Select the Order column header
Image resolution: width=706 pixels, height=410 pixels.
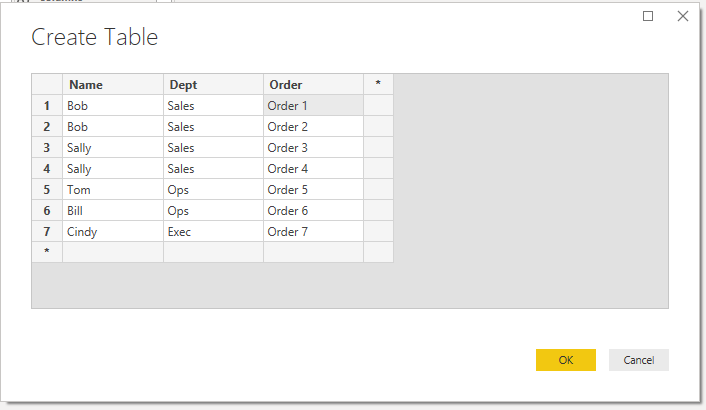click(x=313, y=84)
